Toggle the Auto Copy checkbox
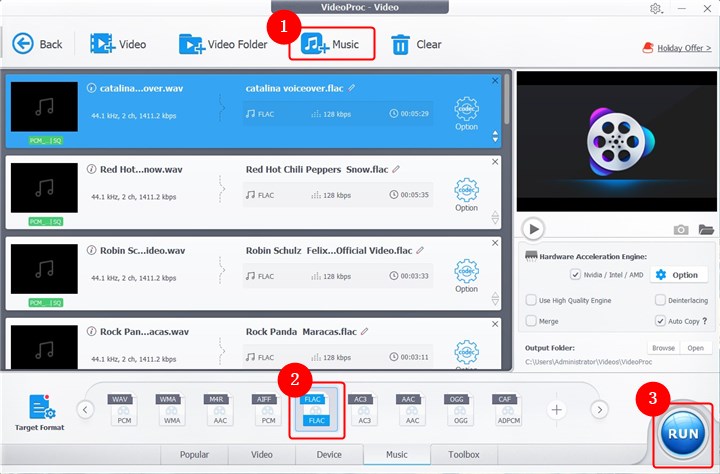Viewport: 720px width, 474px height. (x=660, y=321)
